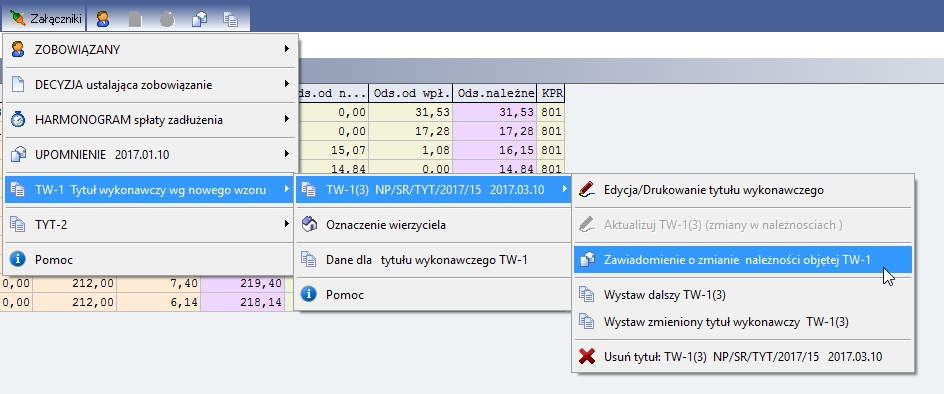944x394 pixels.
Task: Click the blank page icon beside DECYZJA
Action: 18,85
